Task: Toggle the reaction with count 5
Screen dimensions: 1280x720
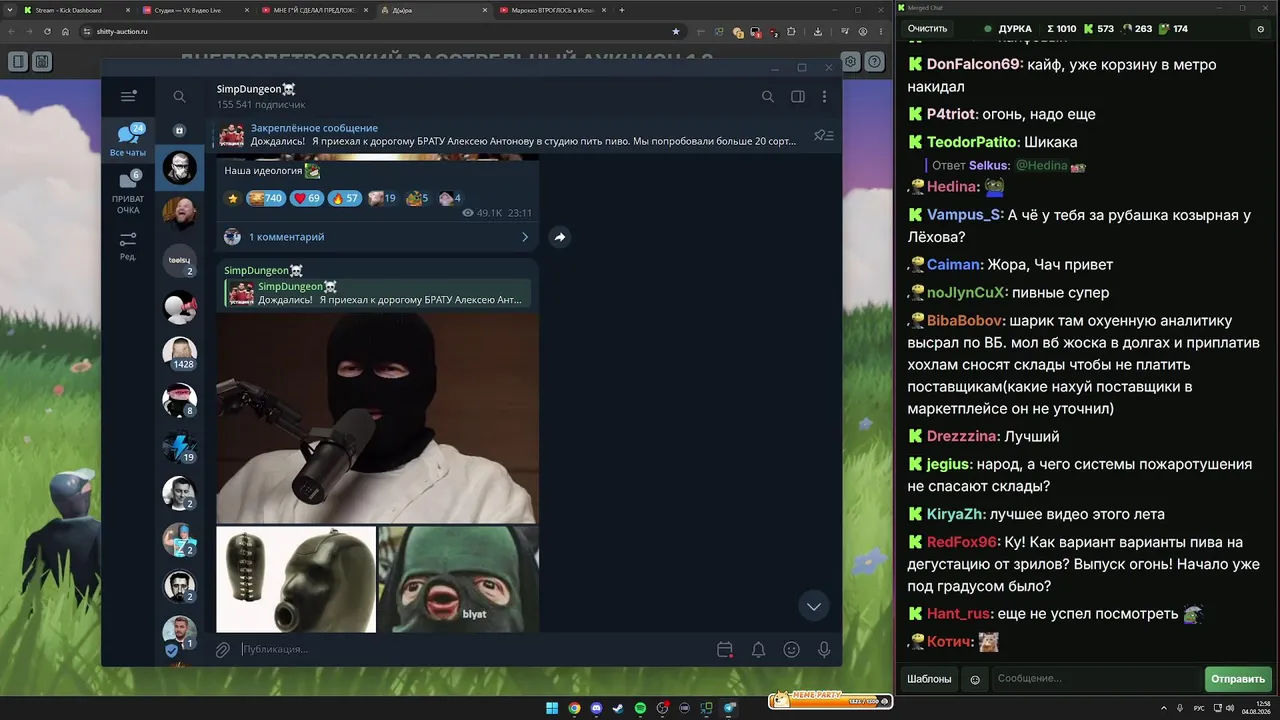Action: click(417, 198)
